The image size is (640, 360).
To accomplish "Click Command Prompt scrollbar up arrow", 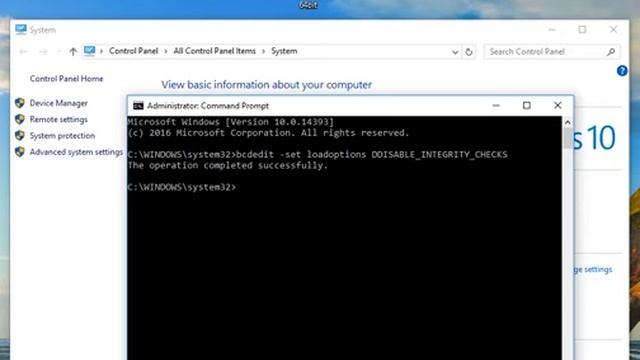I will point(567,122).
